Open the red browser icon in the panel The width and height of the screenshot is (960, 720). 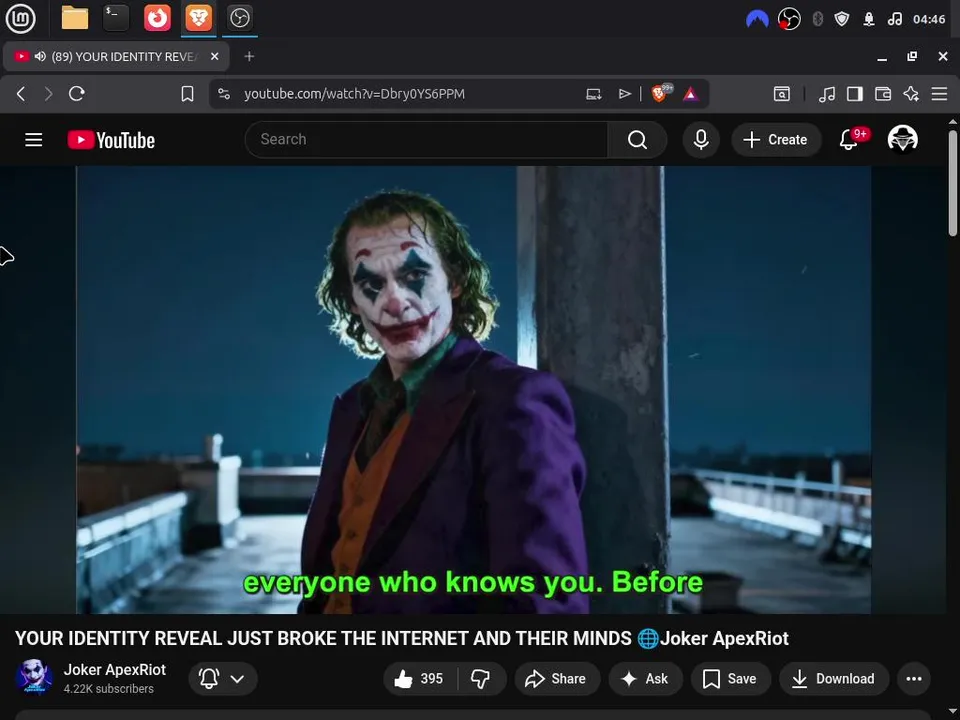pyautogui.click(x=157, y=18)
